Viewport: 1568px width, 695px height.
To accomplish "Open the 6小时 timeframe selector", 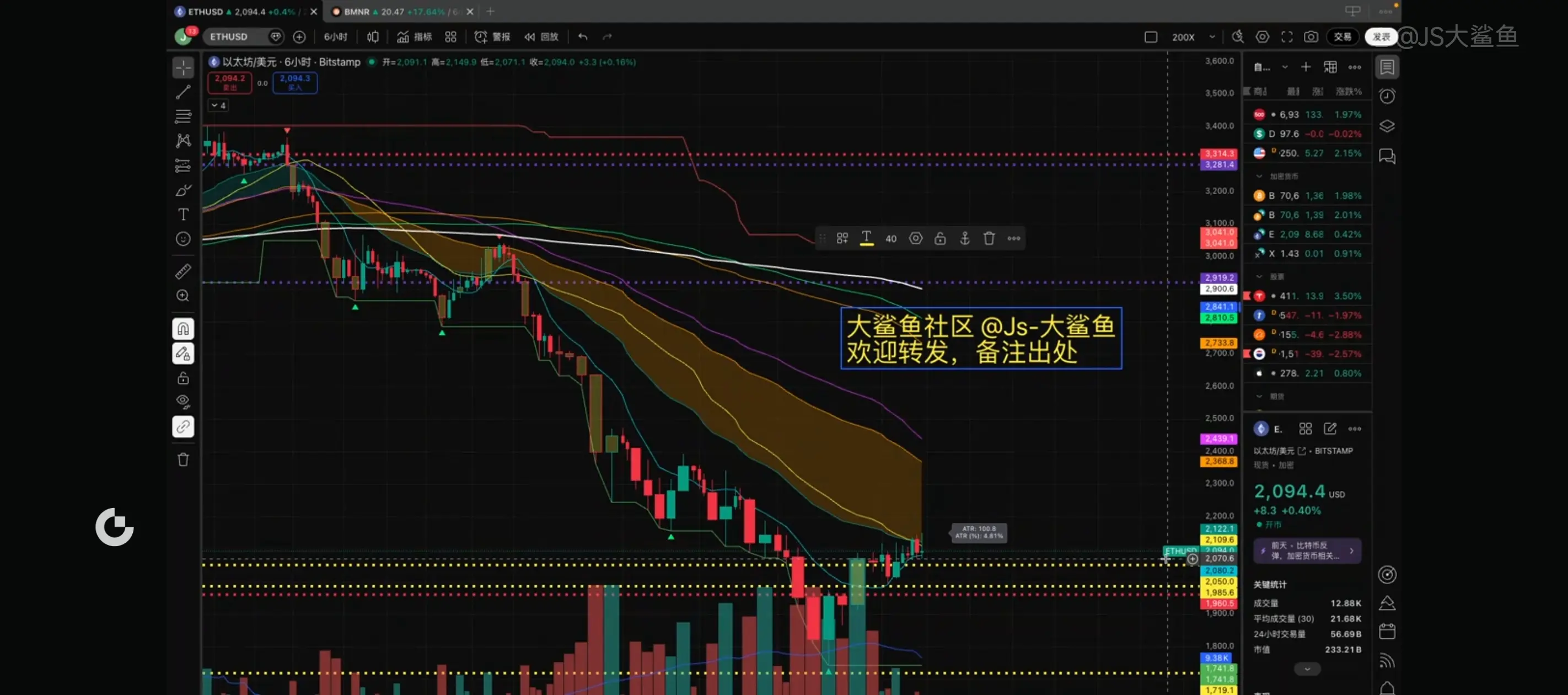I will click(335, 36).
